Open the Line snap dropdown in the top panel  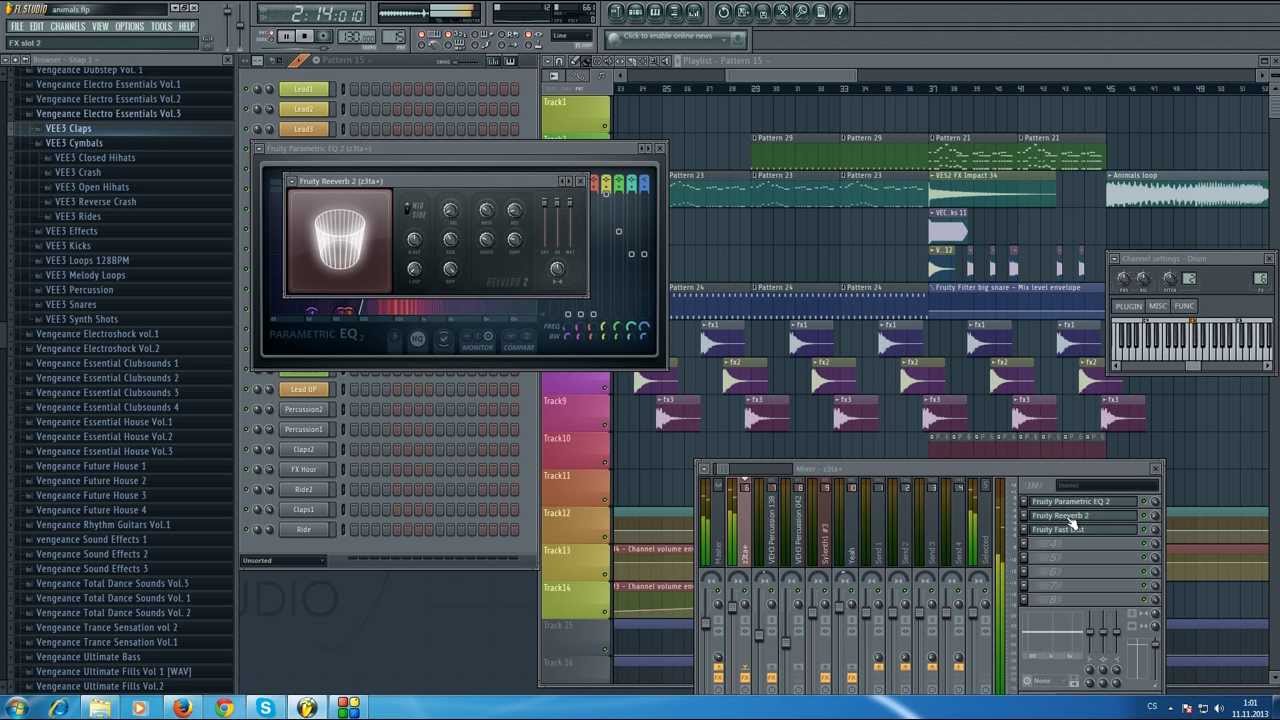pyautogui.click(x=571, y=36)
